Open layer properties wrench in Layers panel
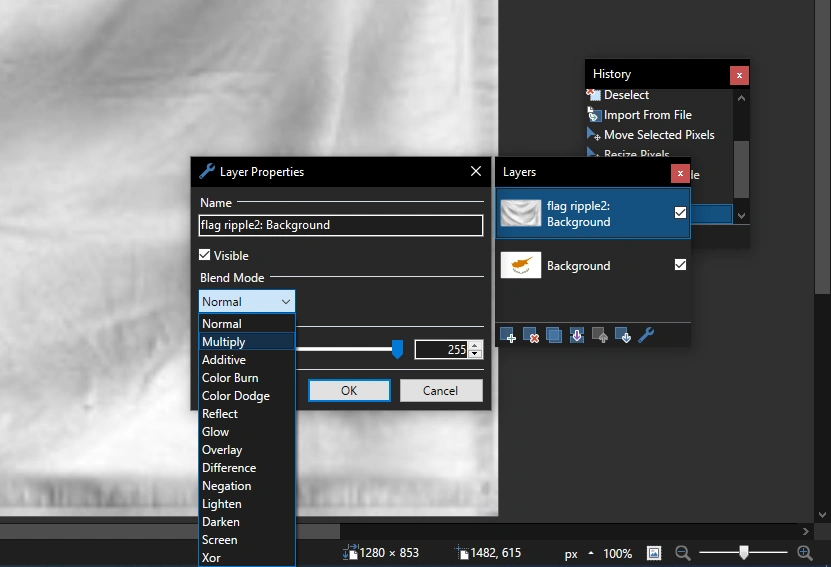The width and height of the screenshot is (831, 567). click(x=646, y=335)
